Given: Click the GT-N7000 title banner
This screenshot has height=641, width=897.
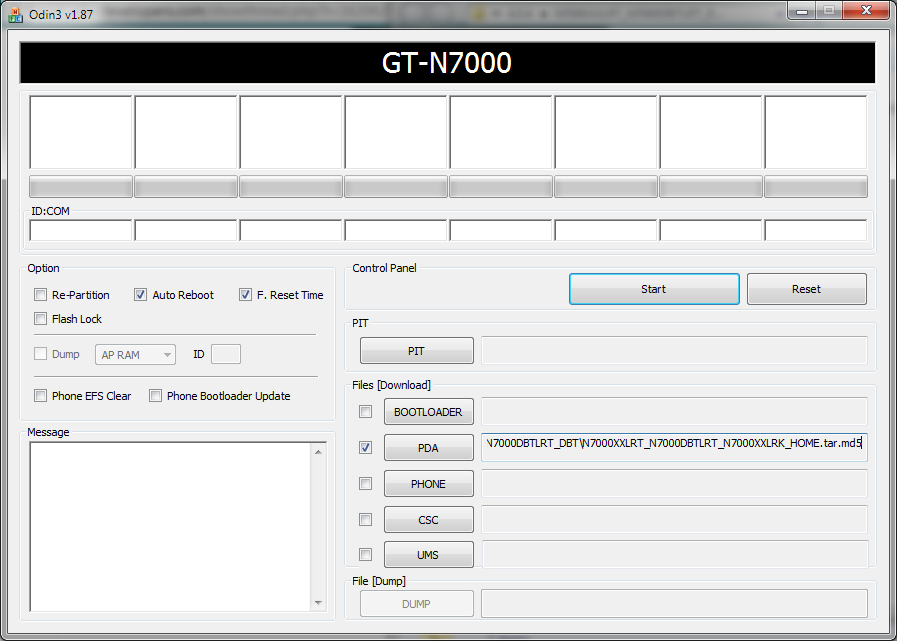Looking at the screenshot, I should (x=447, y=63).
